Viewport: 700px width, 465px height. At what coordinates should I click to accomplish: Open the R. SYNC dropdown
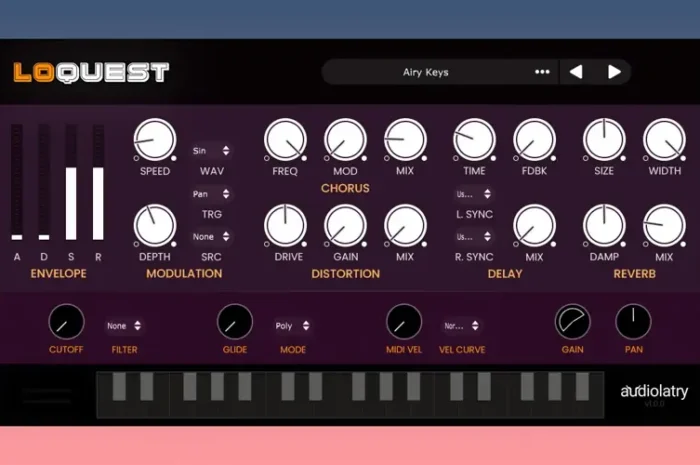pyautogui.click(x=474, y=237)
